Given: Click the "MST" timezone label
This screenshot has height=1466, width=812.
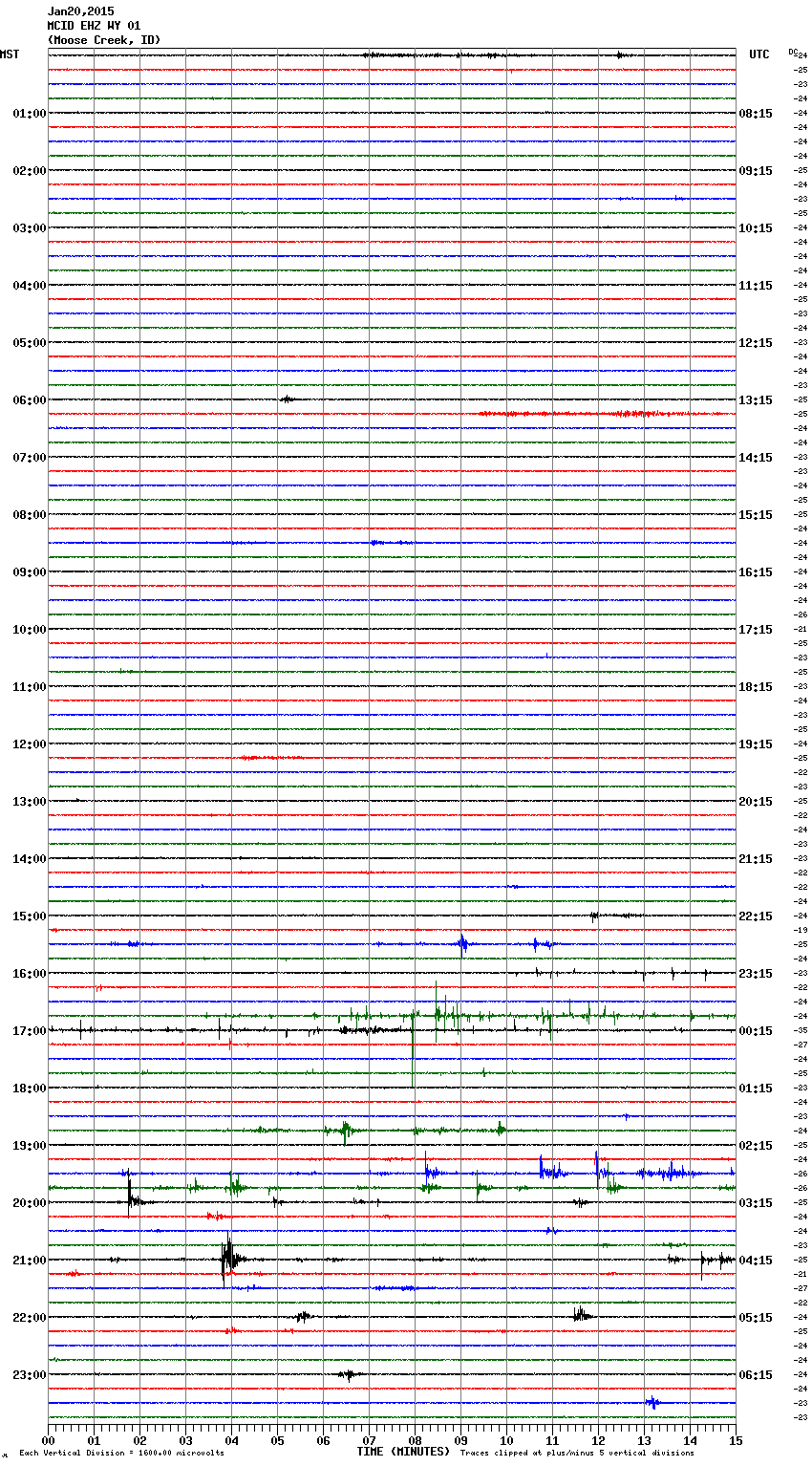Looking at the screenshot, I should (x=10, y=54).
